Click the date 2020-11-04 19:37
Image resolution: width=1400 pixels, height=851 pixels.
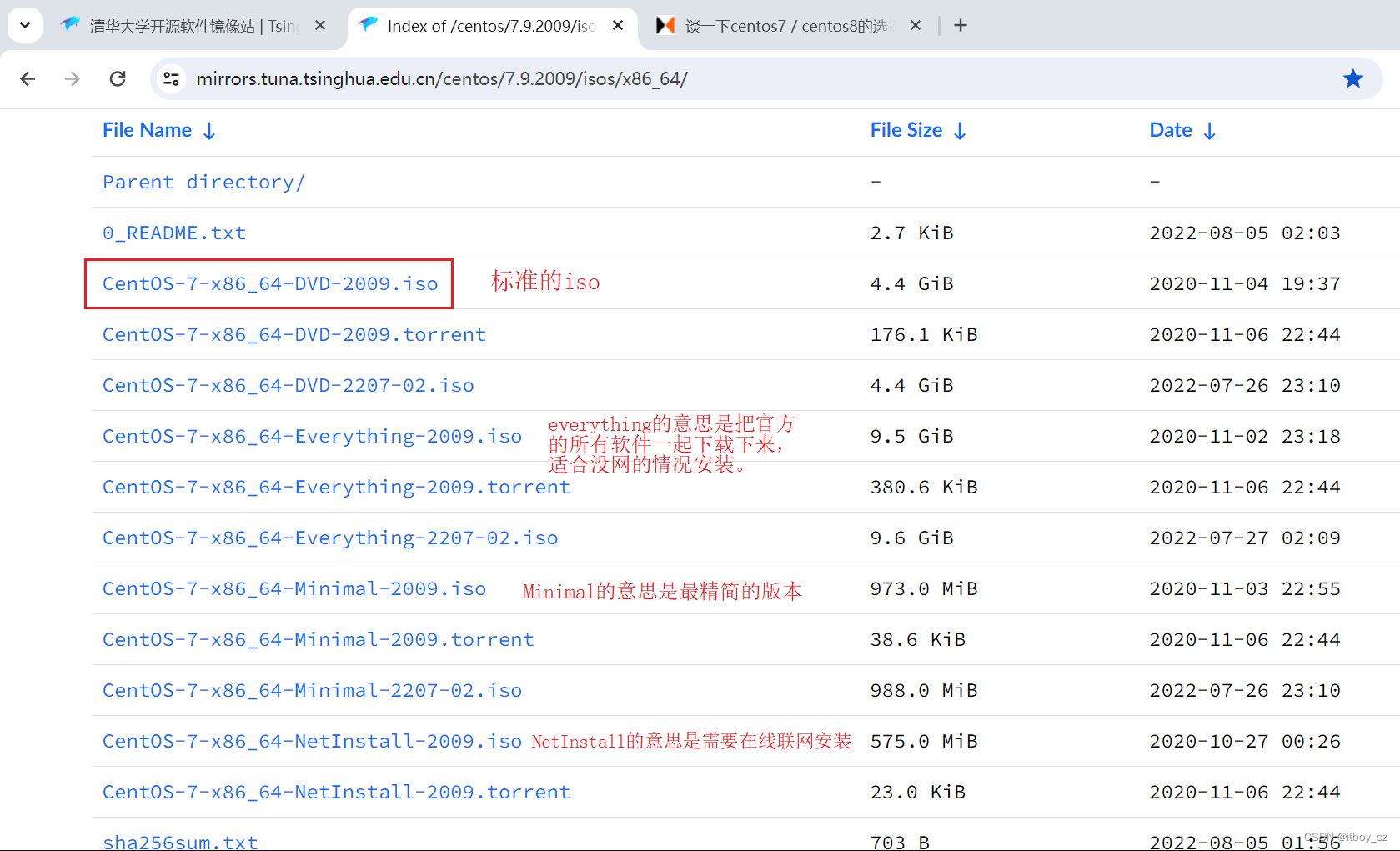pyautogui.click(x=1245, y=283)
